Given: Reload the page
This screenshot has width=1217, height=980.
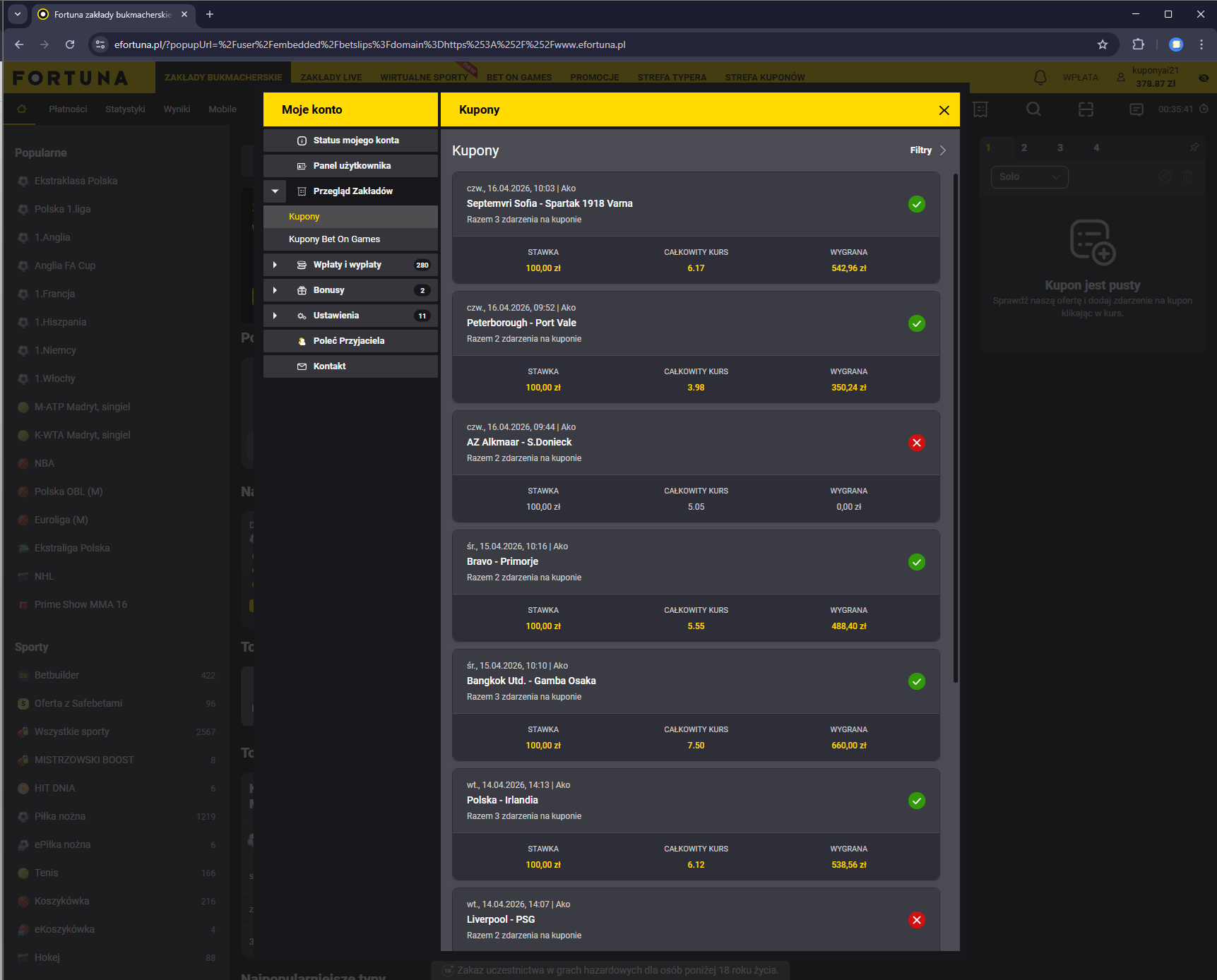Looking at the screenshot, I should [70, 44].
